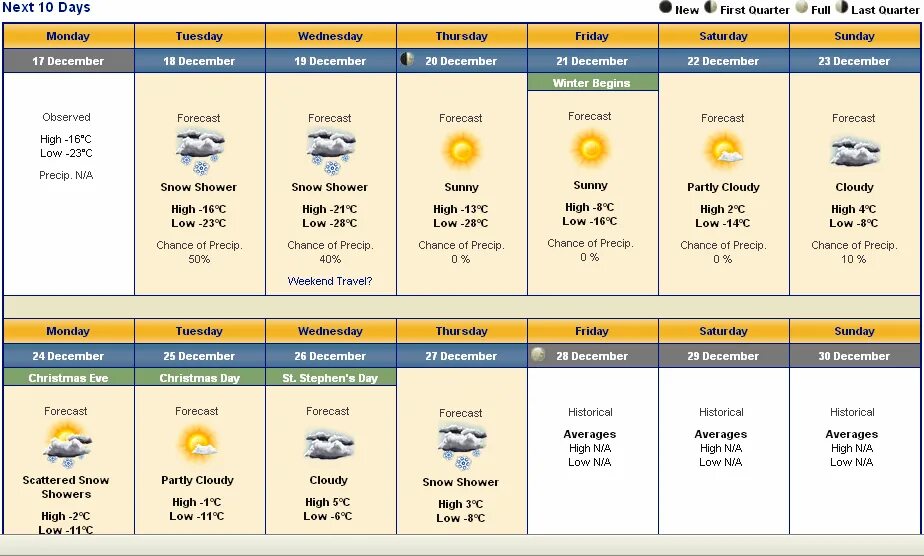The width and height of the screenshot is (924, 556).
Task: Click 40% precipitation chance on 19 December
Action: tap(330, 259)
